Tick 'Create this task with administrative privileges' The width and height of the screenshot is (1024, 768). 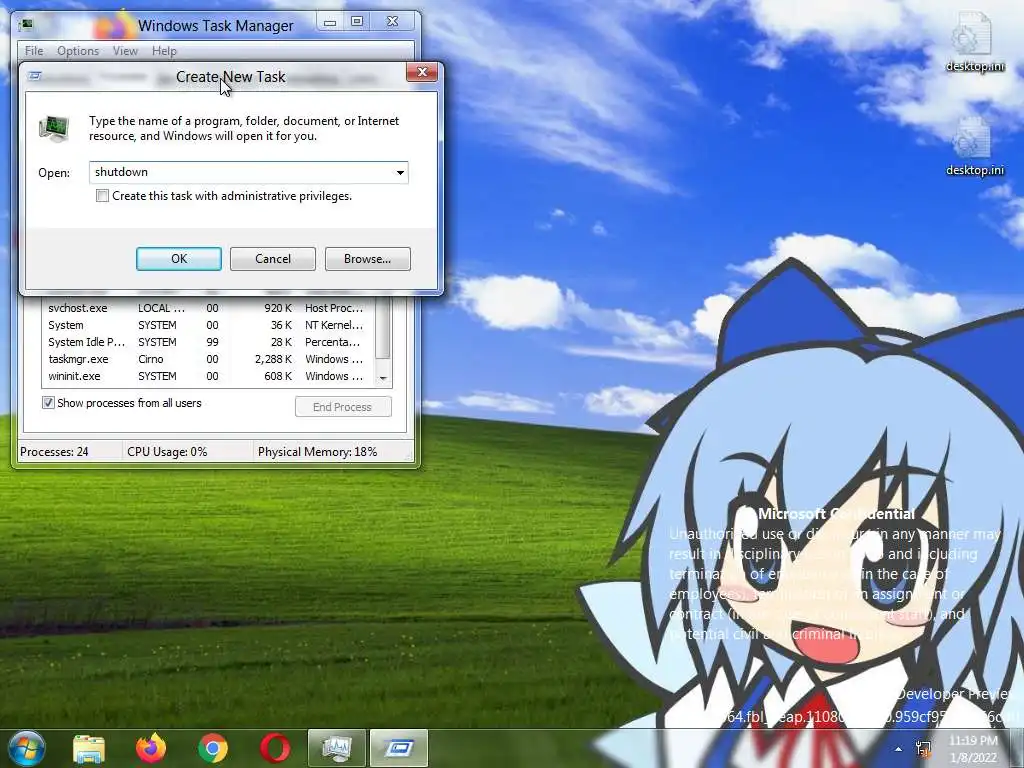(103, 196)
